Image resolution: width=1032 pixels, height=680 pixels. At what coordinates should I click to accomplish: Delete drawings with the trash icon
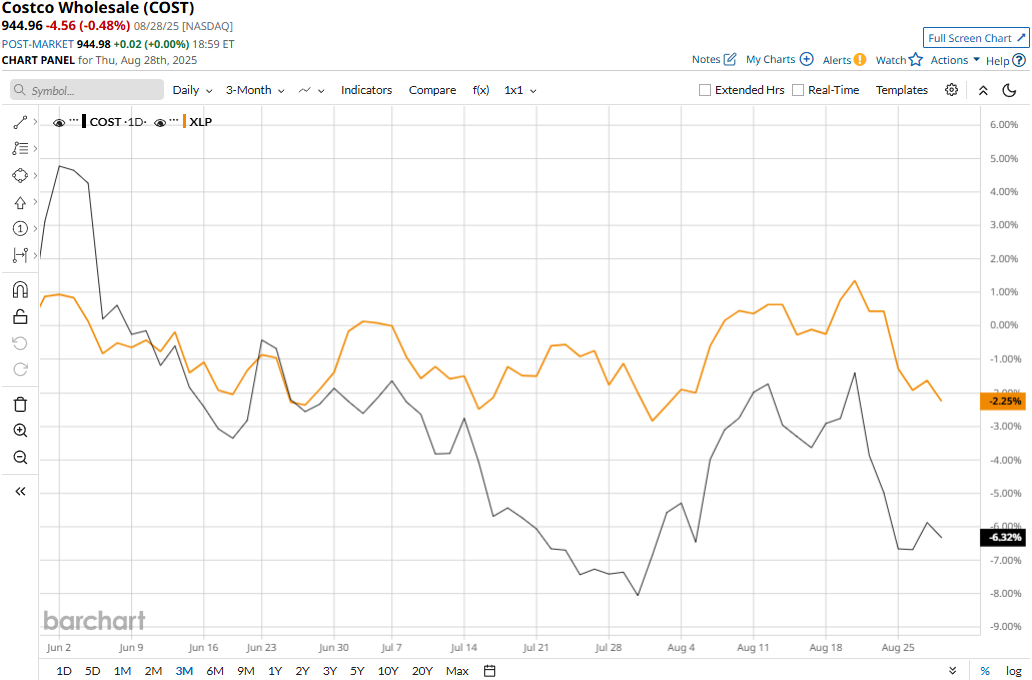point(20,404)
